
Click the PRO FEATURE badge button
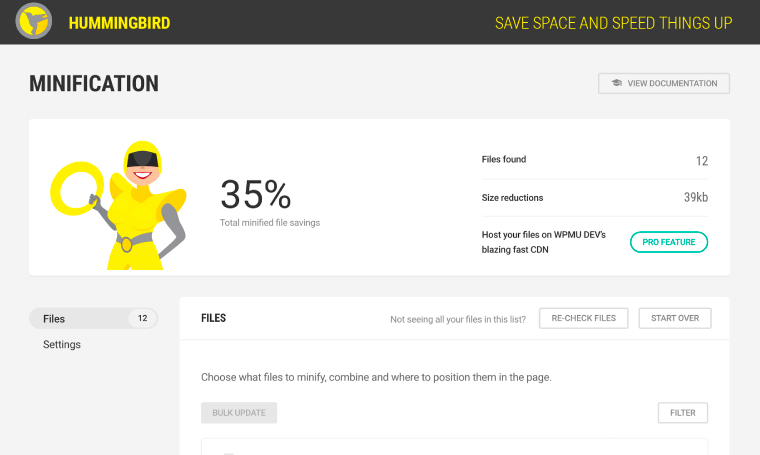coord(668,242)
